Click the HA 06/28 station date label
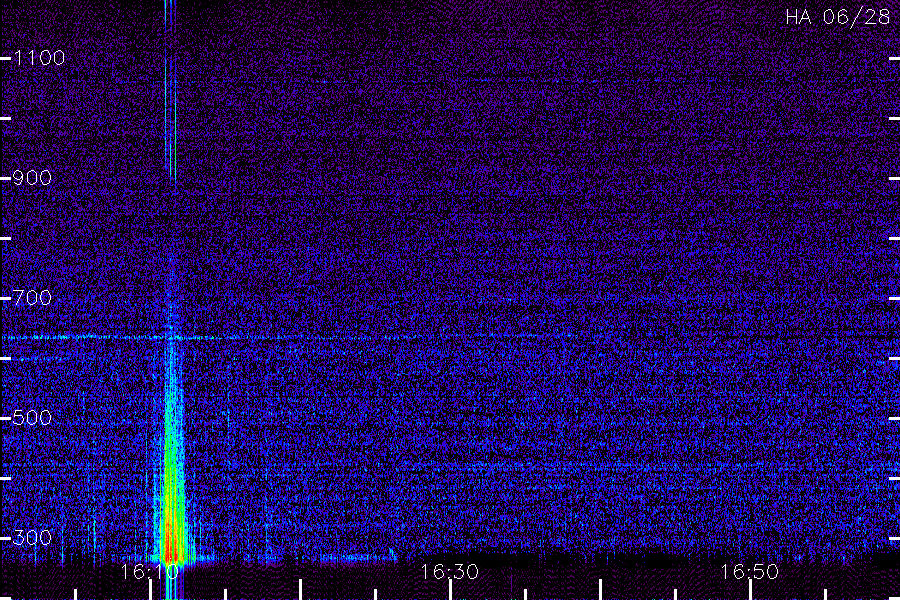 click(x=837, y=17)
